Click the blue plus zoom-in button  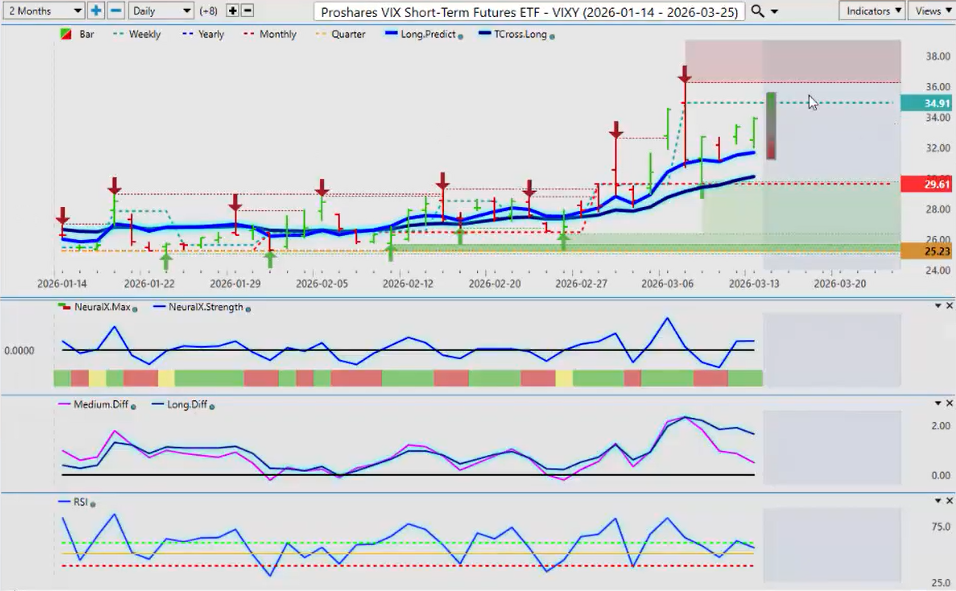[96, 10]
